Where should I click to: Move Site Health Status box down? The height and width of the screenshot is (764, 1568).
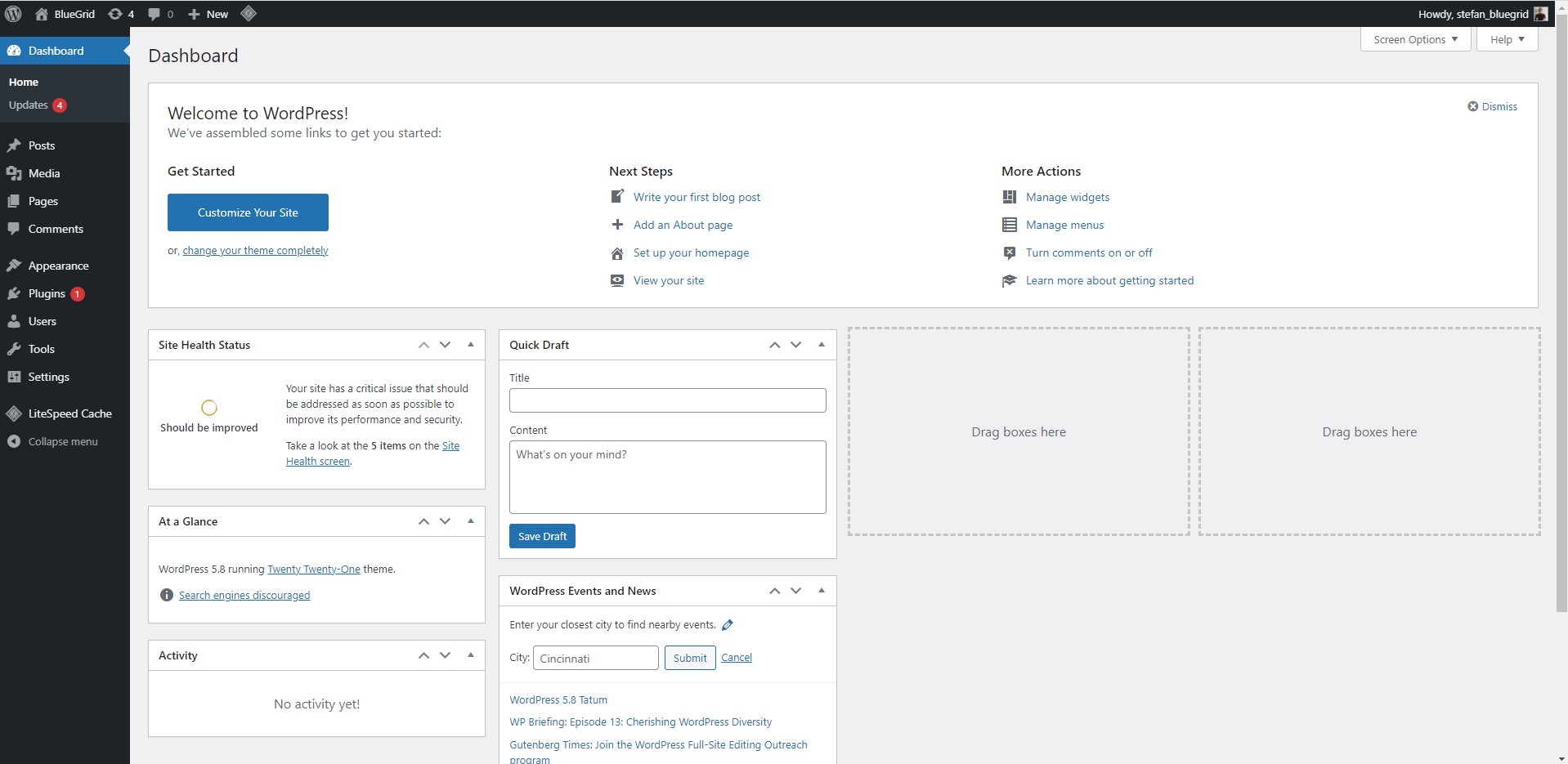click(446, 345)
